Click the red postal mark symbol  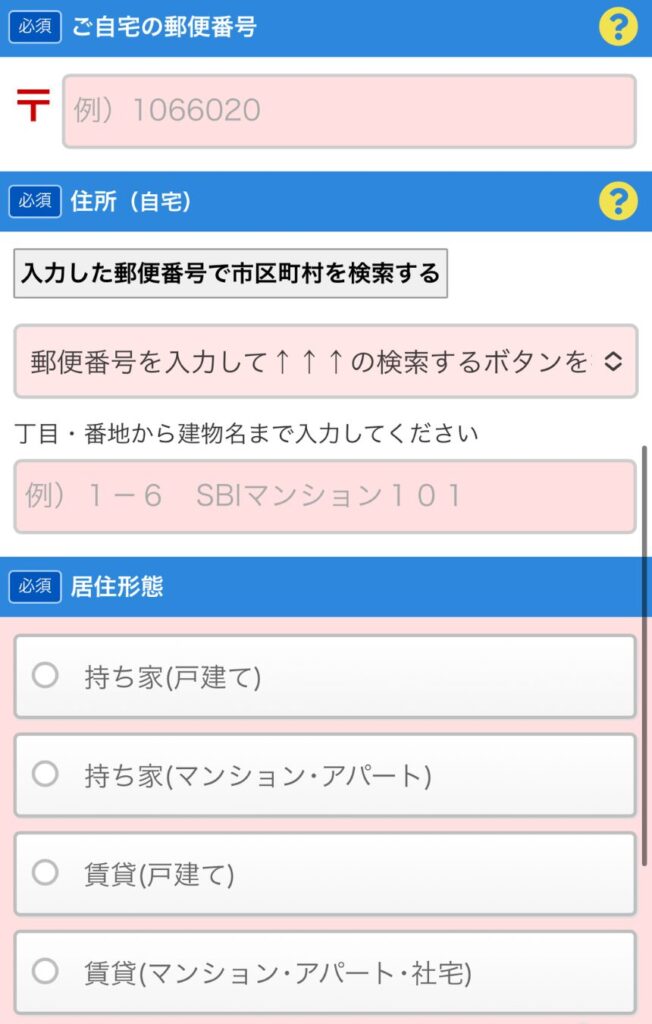pos(33,106)
